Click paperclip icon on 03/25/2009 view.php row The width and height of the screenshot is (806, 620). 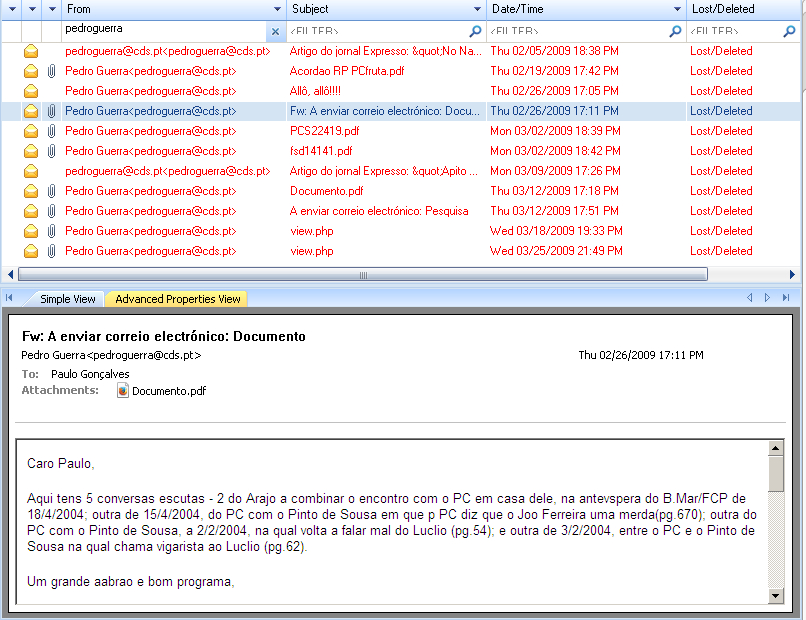51,251
